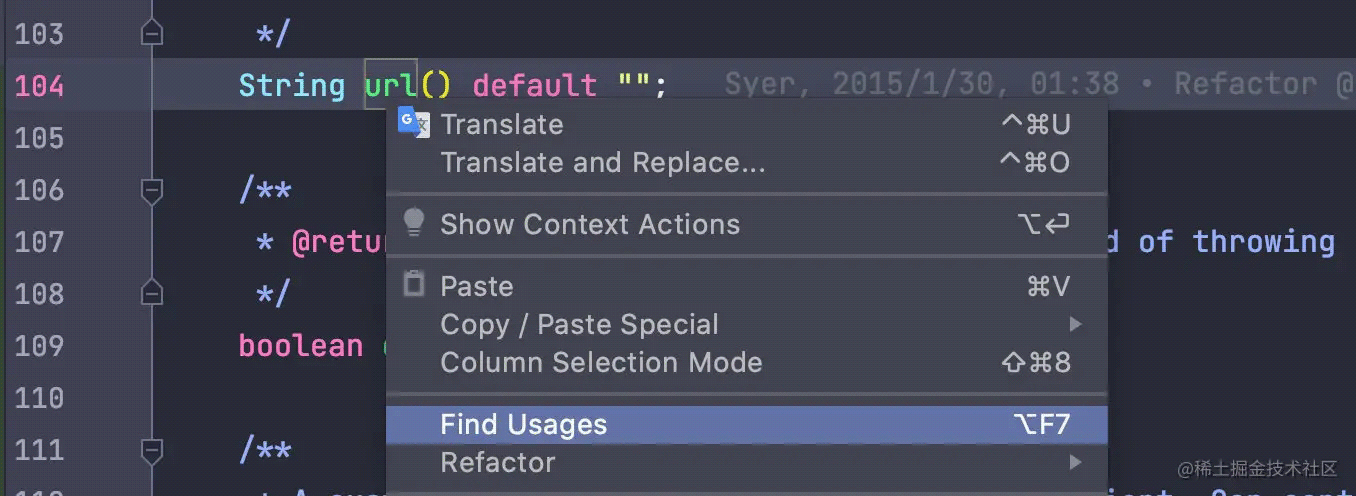Click the clipboard icon next to Paste
The width and height of the screenshot is (1356, 496).
point(413,284)
